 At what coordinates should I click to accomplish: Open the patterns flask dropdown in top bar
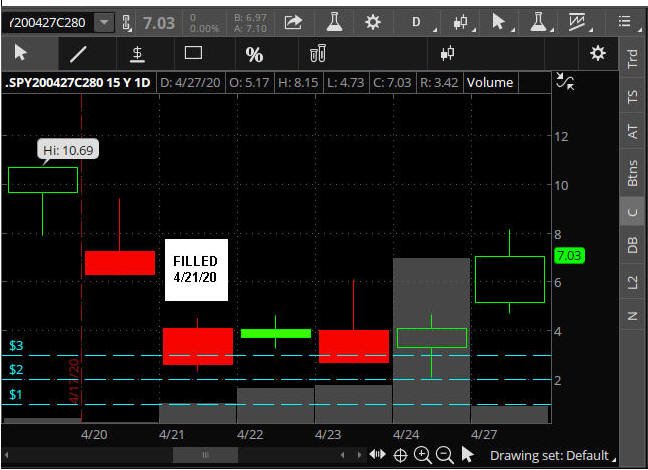(538, 22)
